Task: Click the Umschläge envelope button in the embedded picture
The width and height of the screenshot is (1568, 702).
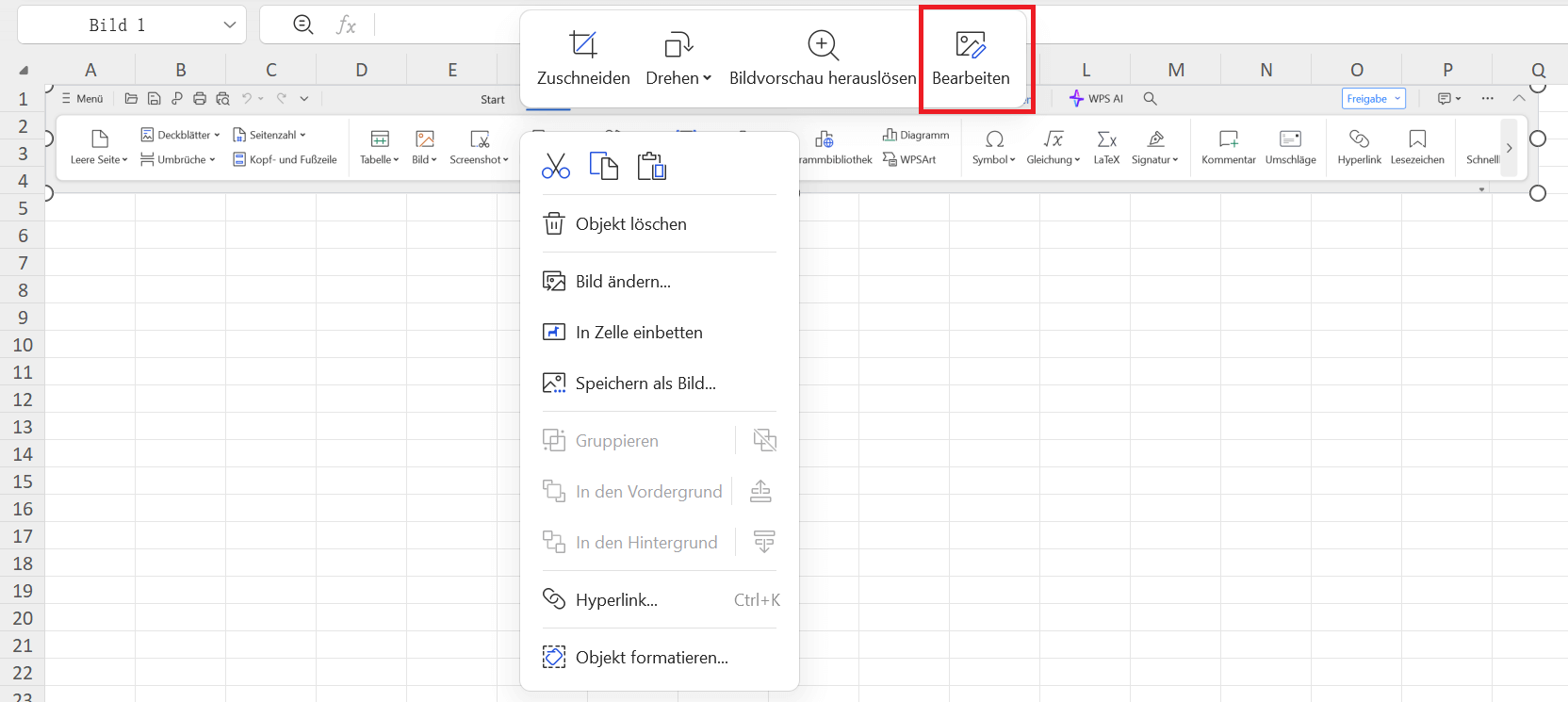Action: tap(1291, 147)
